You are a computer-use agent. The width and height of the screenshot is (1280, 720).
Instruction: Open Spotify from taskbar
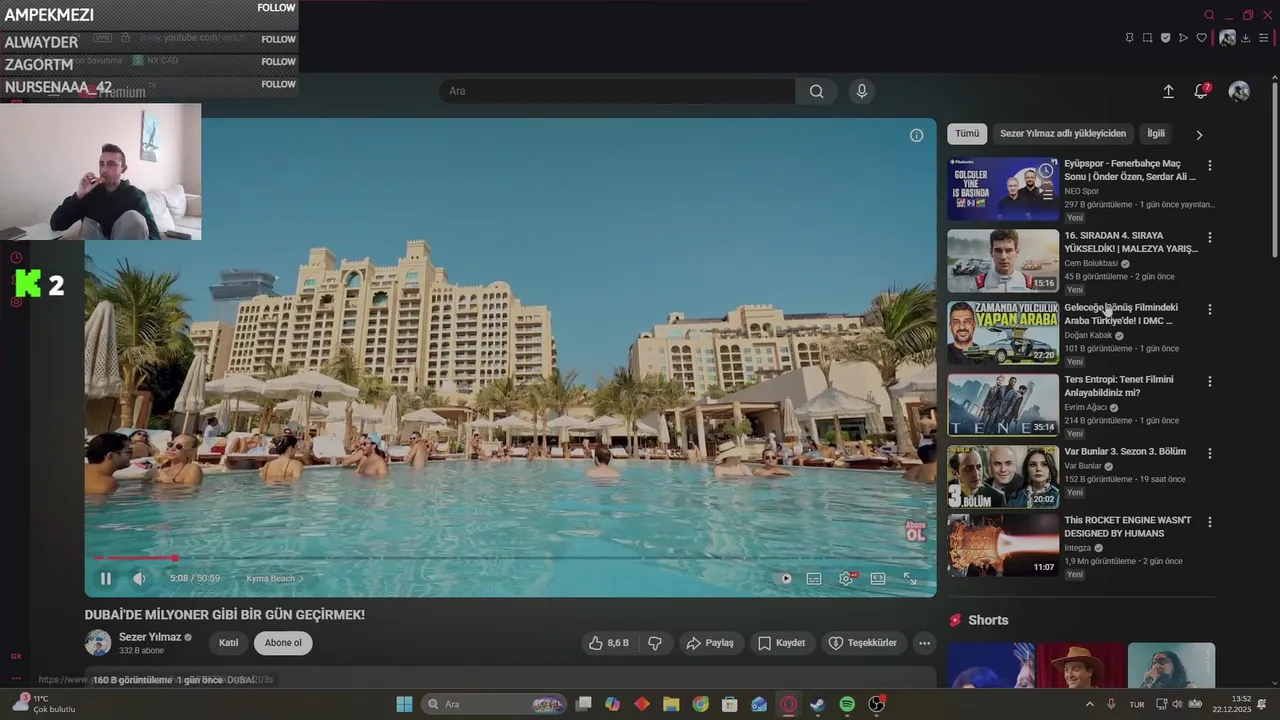click(847, 704)
